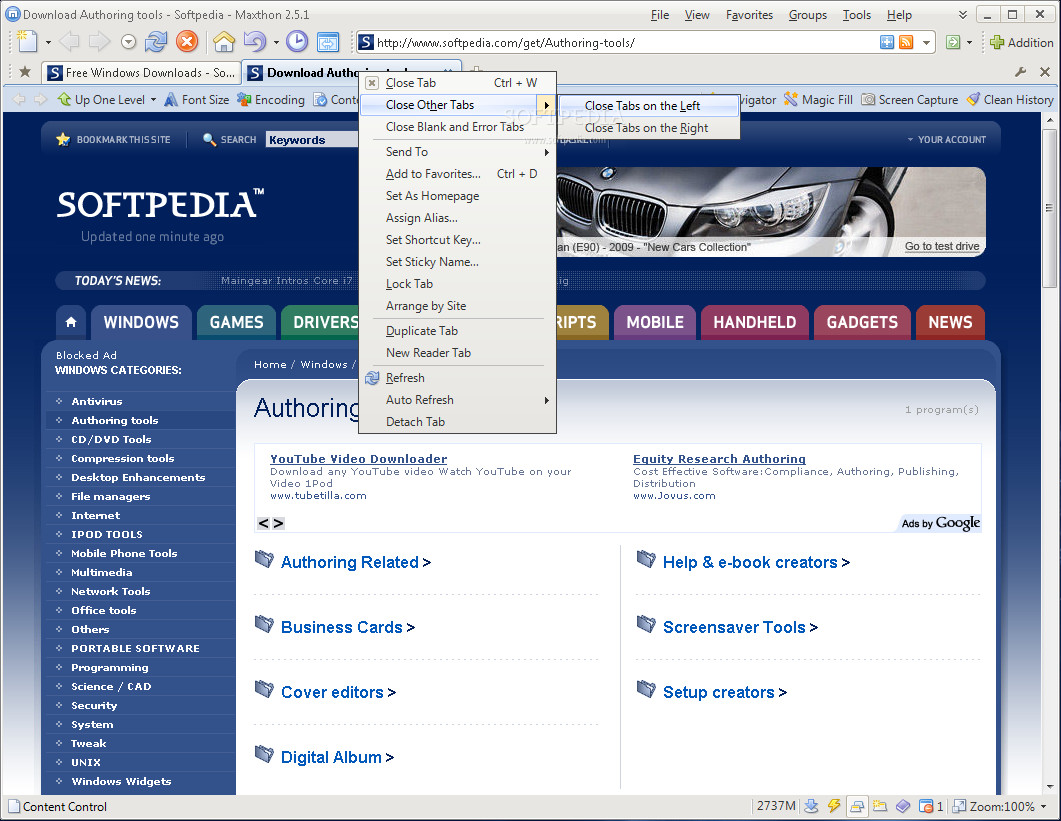Expand the address bar URL dropdown
Viewport: 1061px width, 821px height.
pyautogui.click(x=926, y=43)
